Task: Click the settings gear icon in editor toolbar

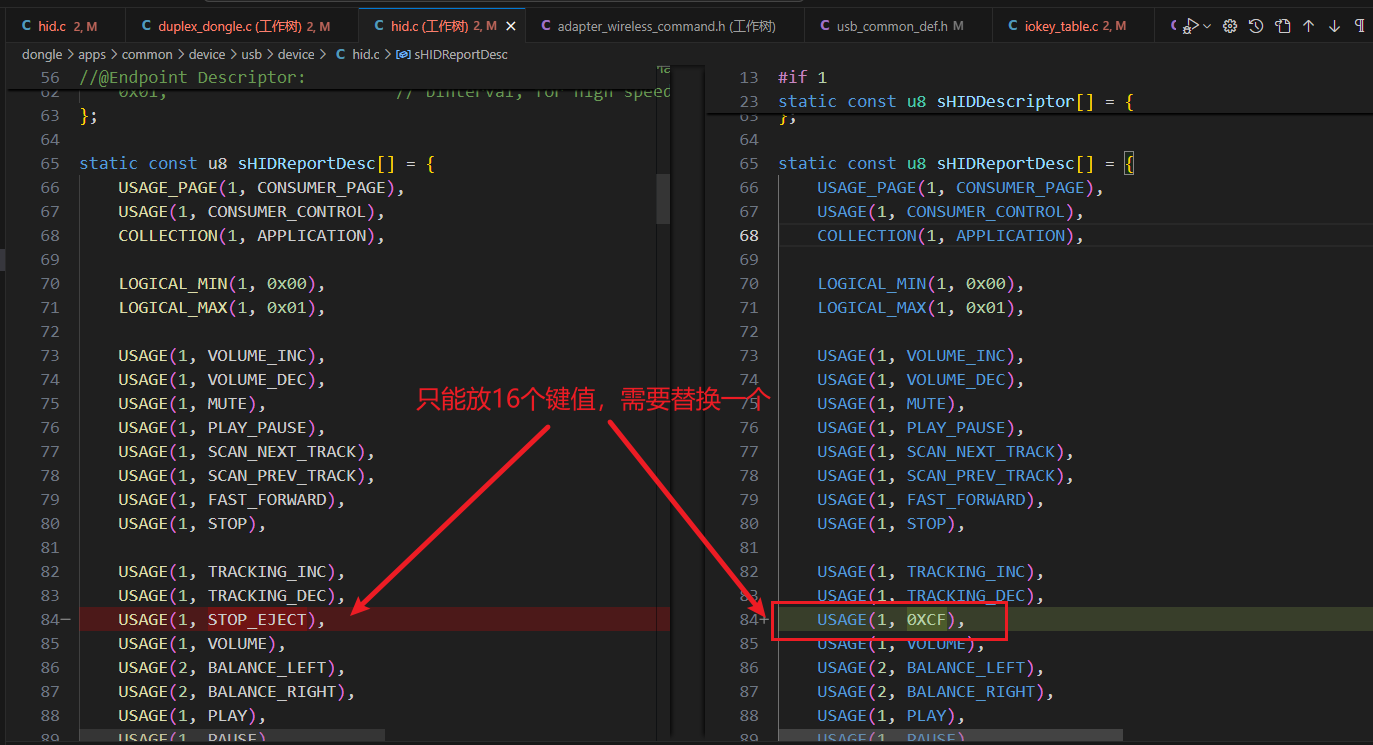Action: click(1230, 26)
